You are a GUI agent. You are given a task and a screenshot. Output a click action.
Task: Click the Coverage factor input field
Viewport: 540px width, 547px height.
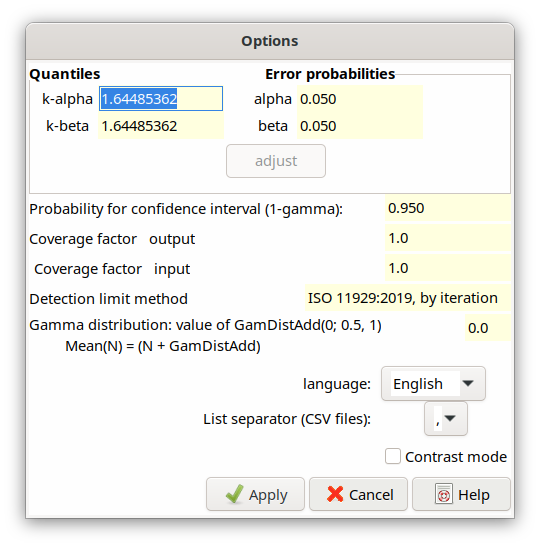[x=448, y=268]
